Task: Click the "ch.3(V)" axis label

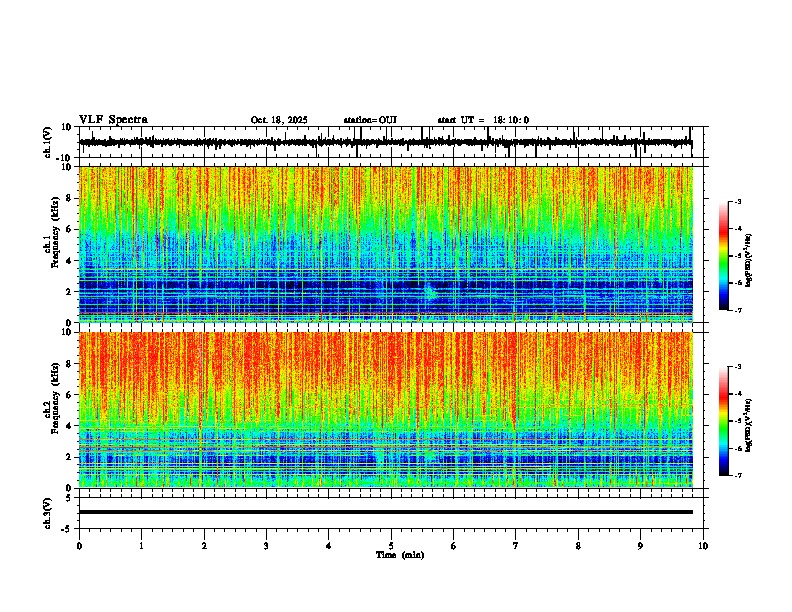Action: pos(48,514)
